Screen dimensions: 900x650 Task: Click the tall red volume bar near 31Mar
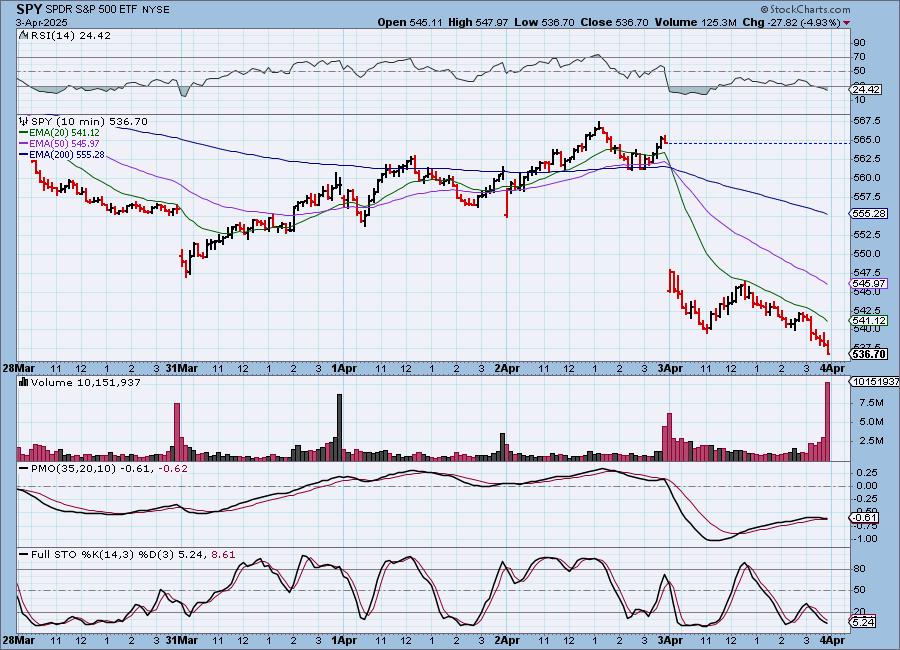pyautogui.click(x=177, y=432)
